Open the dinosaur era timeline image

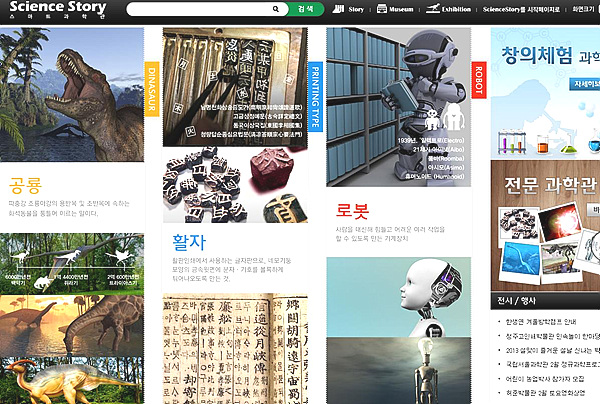tap(72, 264)
